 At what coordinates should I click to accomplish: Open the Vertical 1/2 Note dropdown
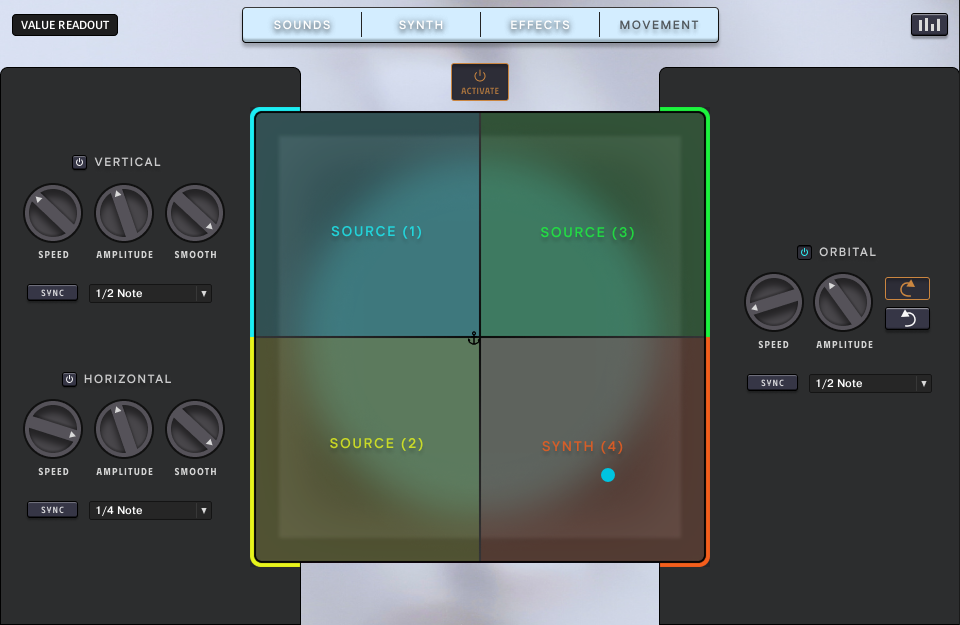point(150,293)
